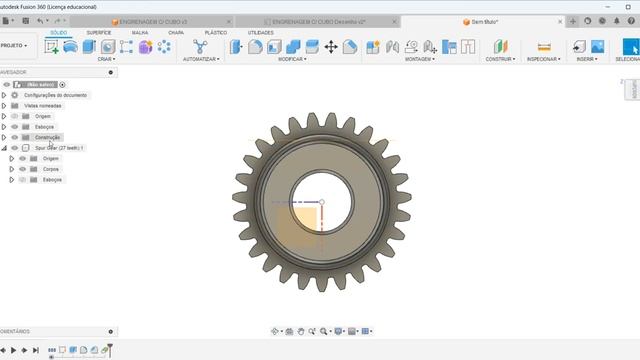Open the INSERIR menu label

(587, 59)
